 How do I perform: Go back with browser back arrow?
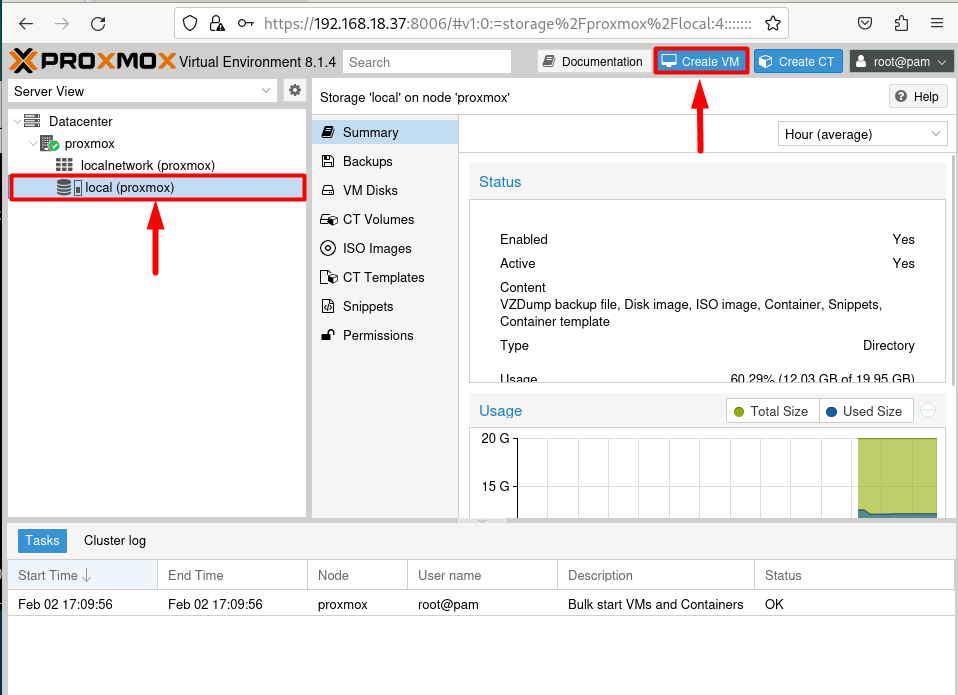point(26,24)
